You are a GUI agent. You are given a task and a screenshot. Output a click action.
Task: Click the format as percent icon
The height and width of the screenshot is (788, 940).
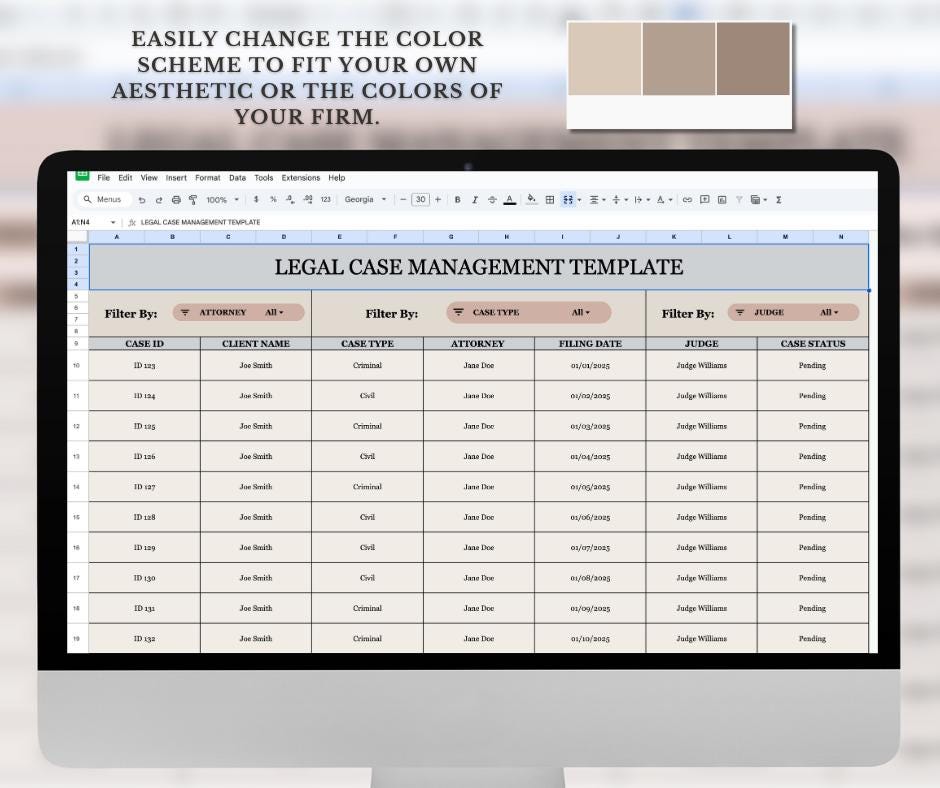(274, 199)
